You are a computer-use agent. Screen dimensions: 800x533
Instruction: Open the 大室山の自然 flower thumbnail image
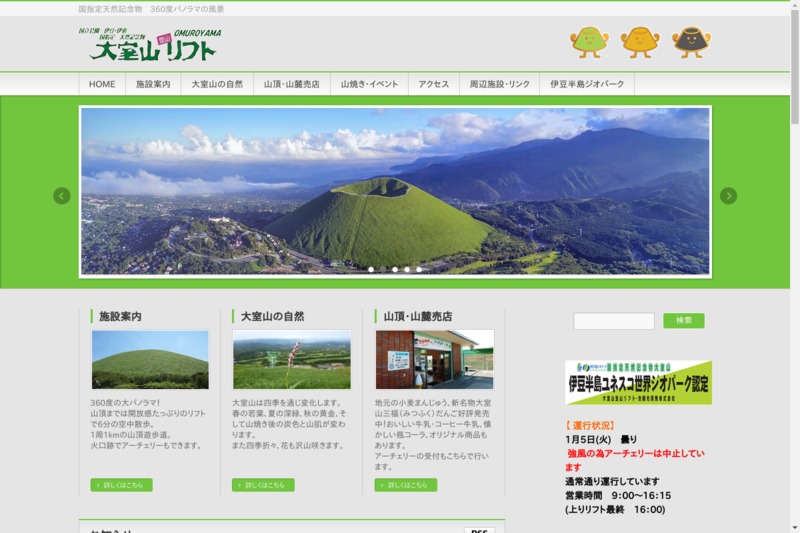292,359
